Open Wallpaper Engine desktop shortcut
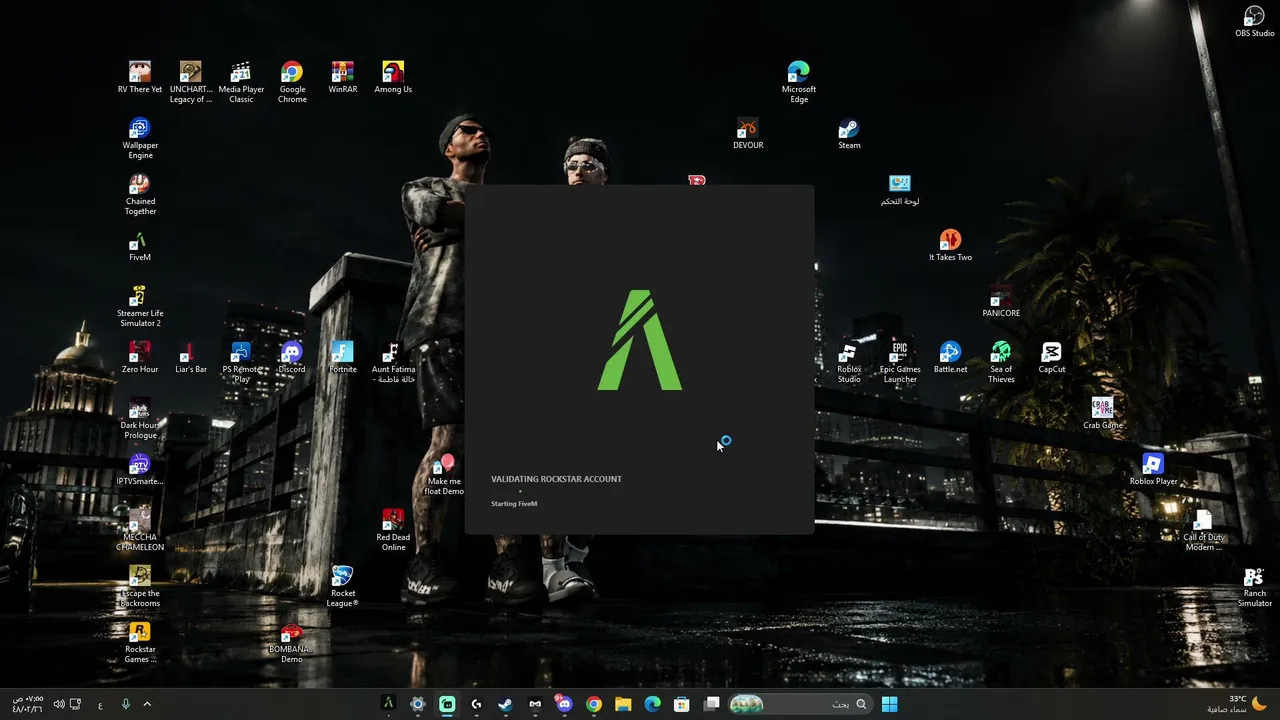This screenshot has width=1280, height=720. click(140, 139)
